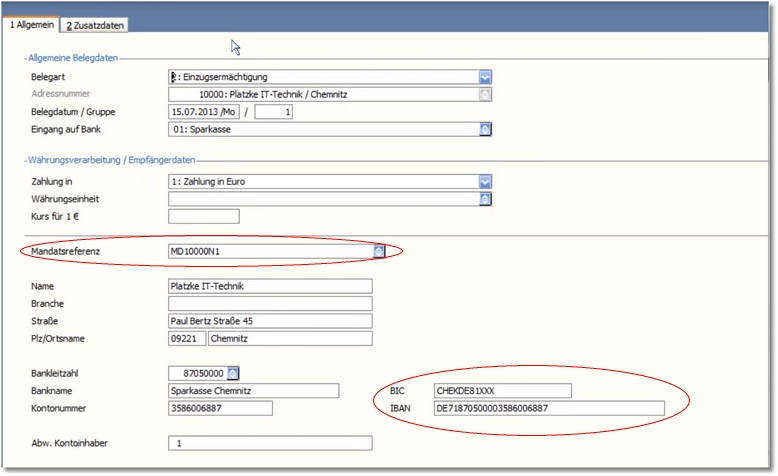
Task: Open the Währungseinheit lookup icon
Action: coord(485,198)
